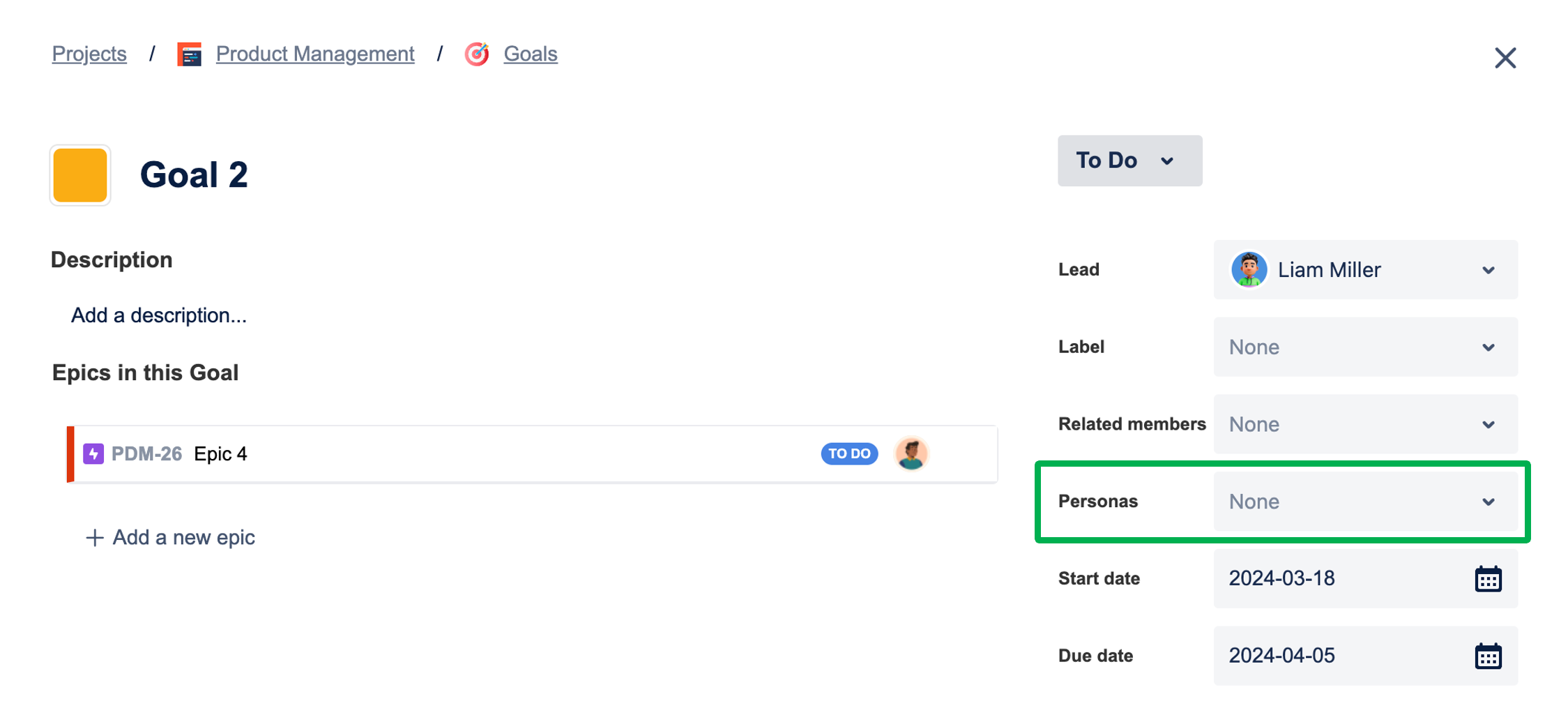The width and height of the screenshot is (1568, 722).
Task: Click the TO DO badge on Epic 4
Action: [x=848, y=453]
